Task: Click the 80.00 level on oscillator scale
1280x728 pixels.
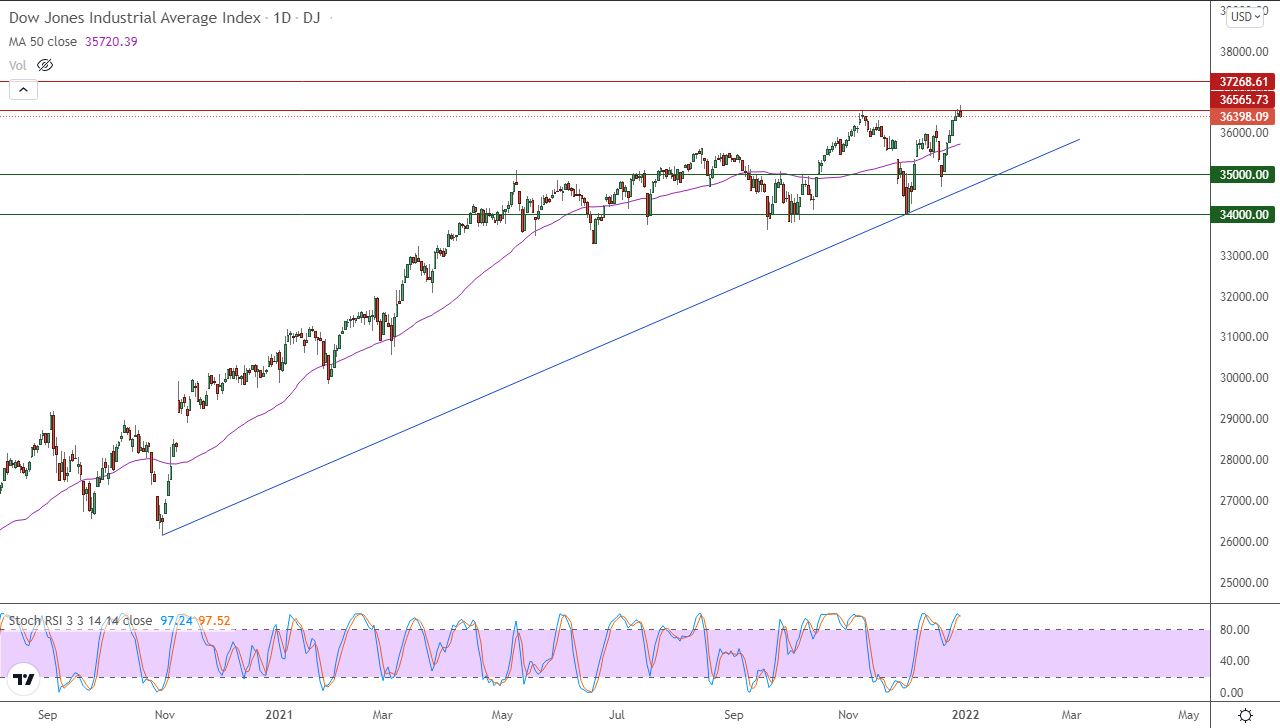Action: (x=1234, y=629)
